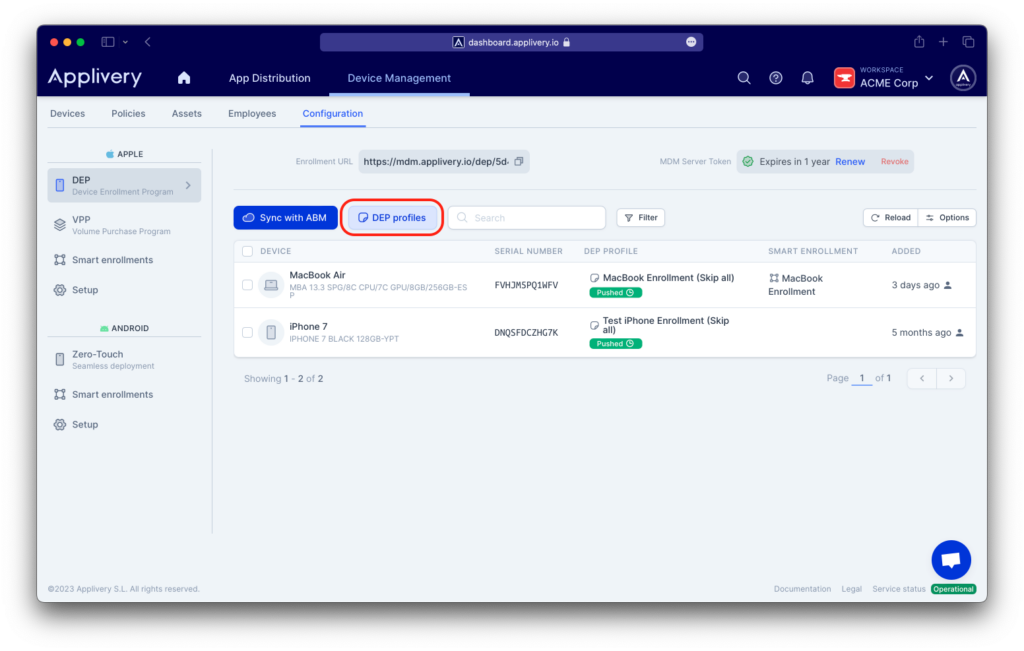Open the help question mark icon
Viewport: 1024px width, 651px height.
[775, 78]
